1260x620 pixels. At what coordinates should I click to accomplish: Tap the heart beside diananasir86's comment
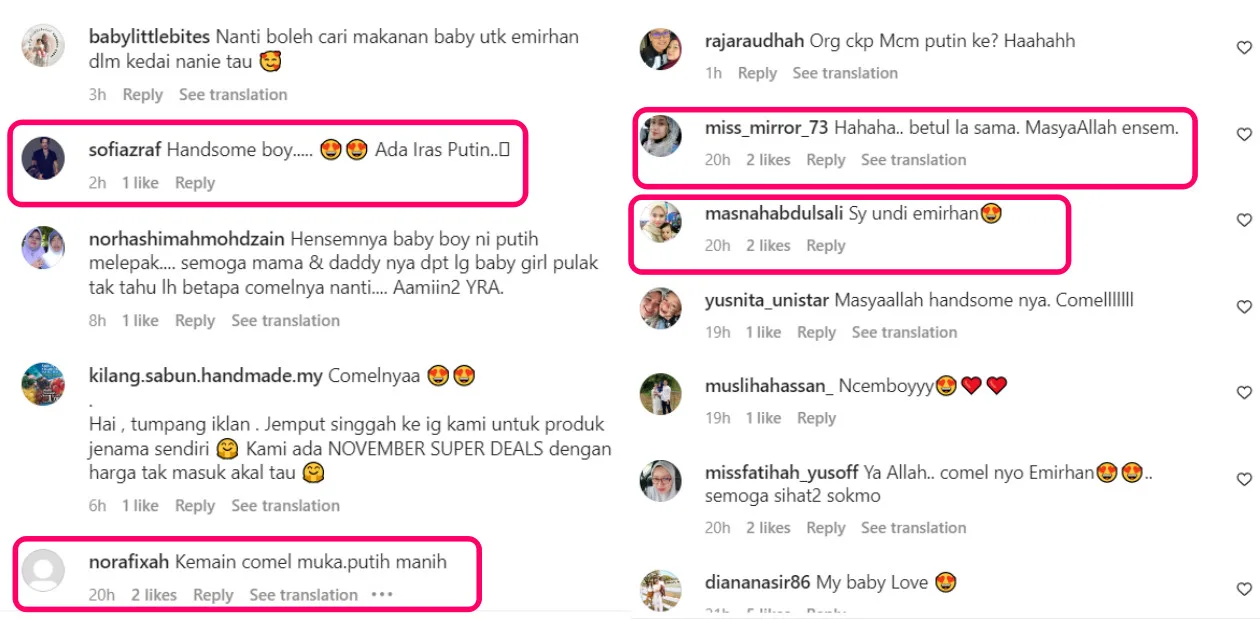(x=1244, y=589)
